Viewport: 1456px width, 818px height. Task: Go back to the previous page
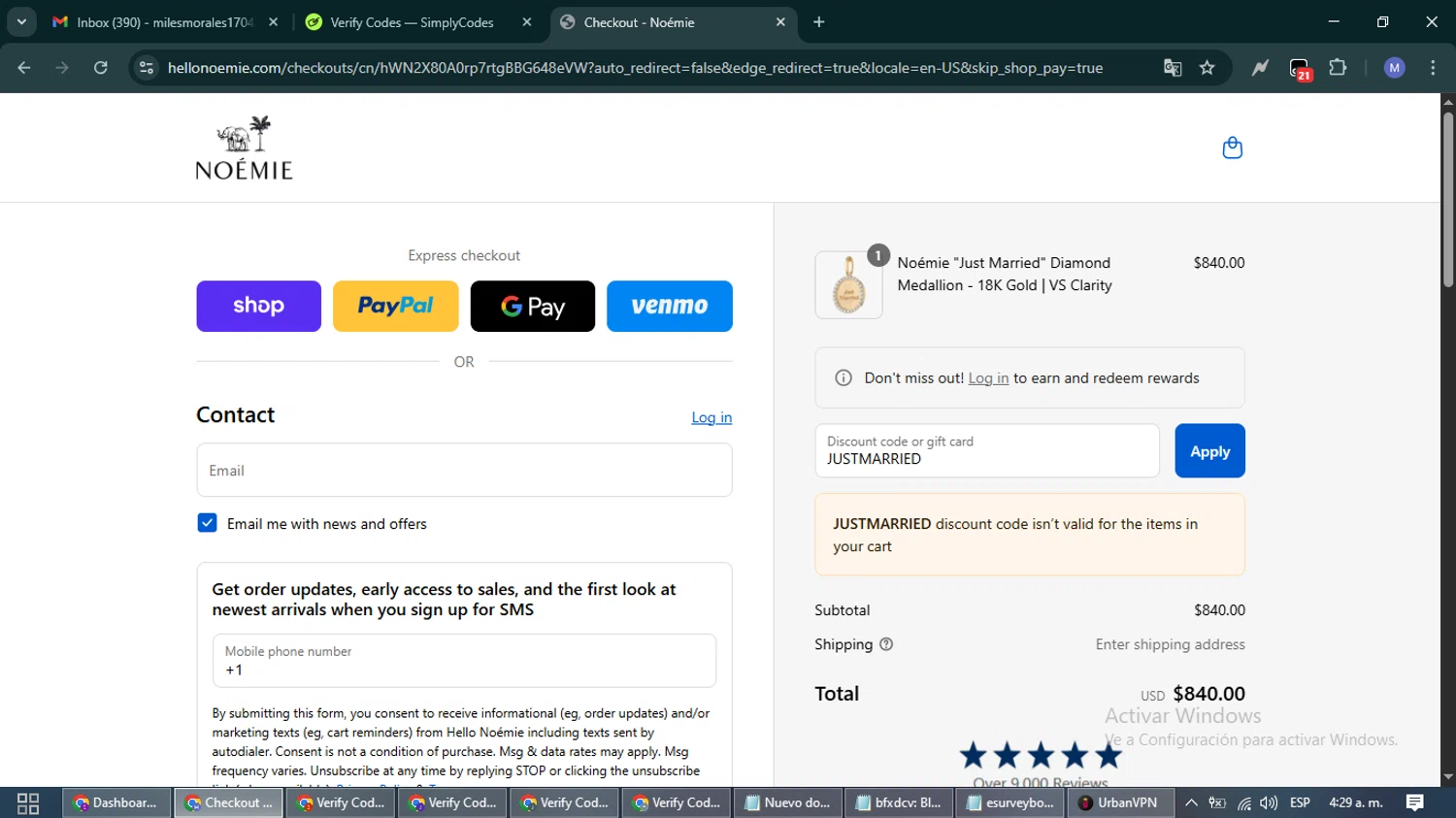[24, 68]
